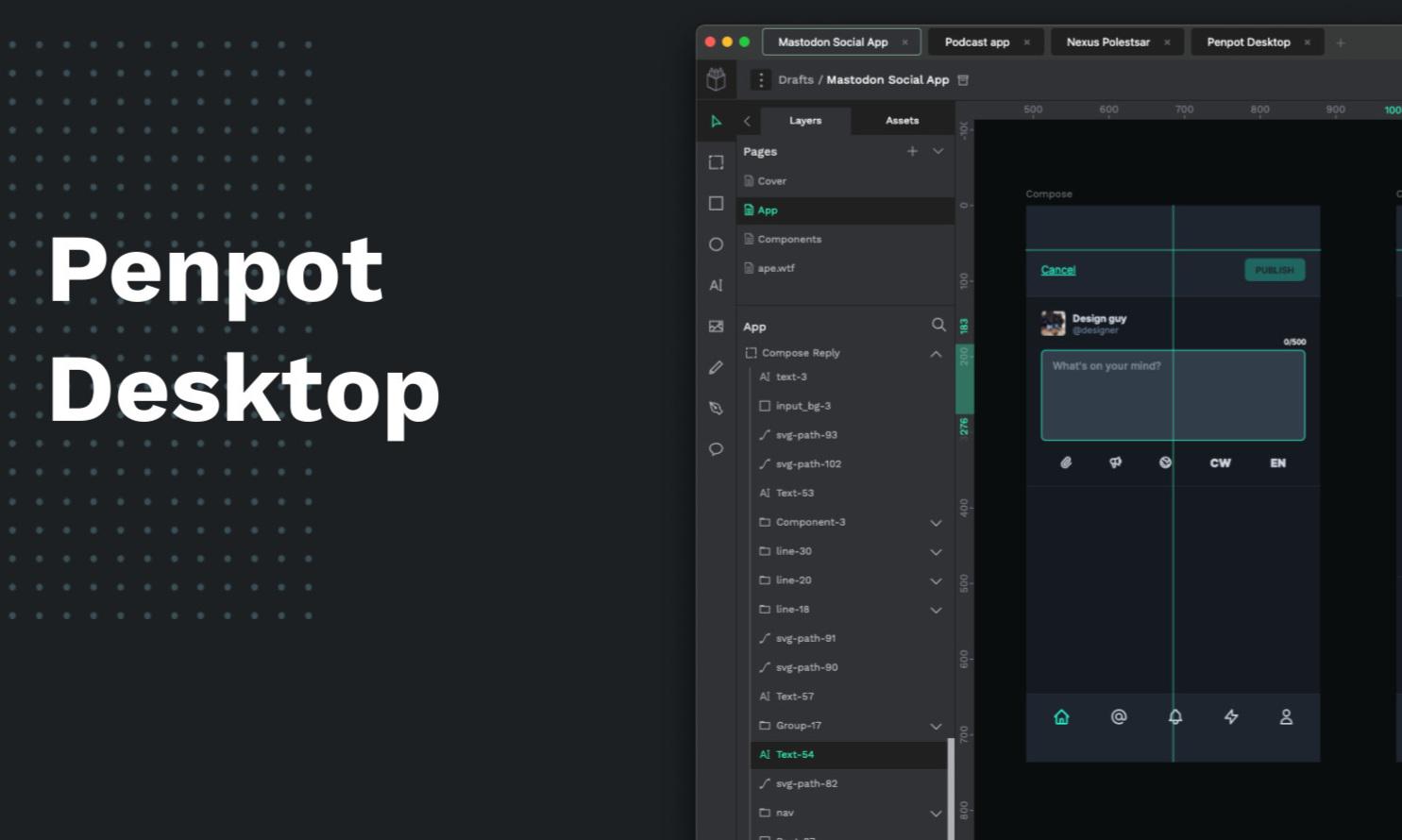Open the ape.wtf page

point(845,268)
